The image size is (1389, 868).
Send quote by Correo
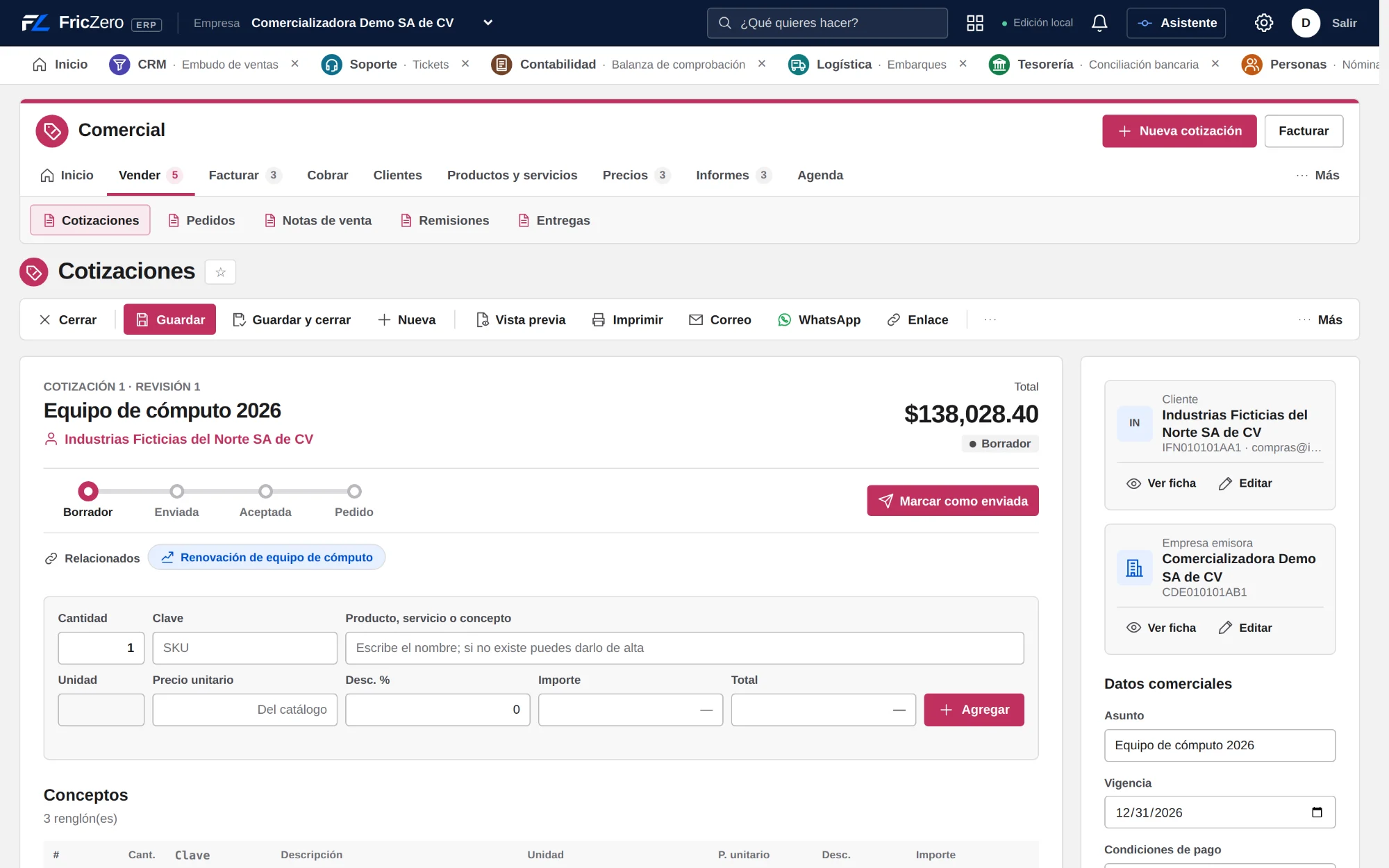pyautogui.click(x=720, y=319)
